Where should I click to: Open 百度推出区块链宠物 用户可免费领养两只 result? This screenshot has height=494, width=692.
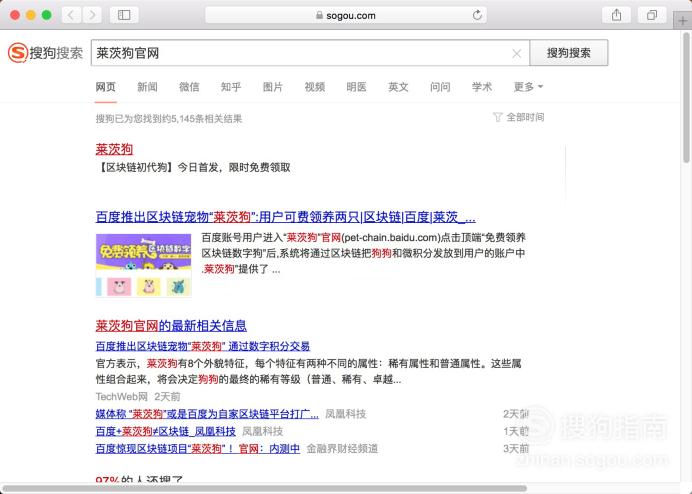(x=286, y=217)
